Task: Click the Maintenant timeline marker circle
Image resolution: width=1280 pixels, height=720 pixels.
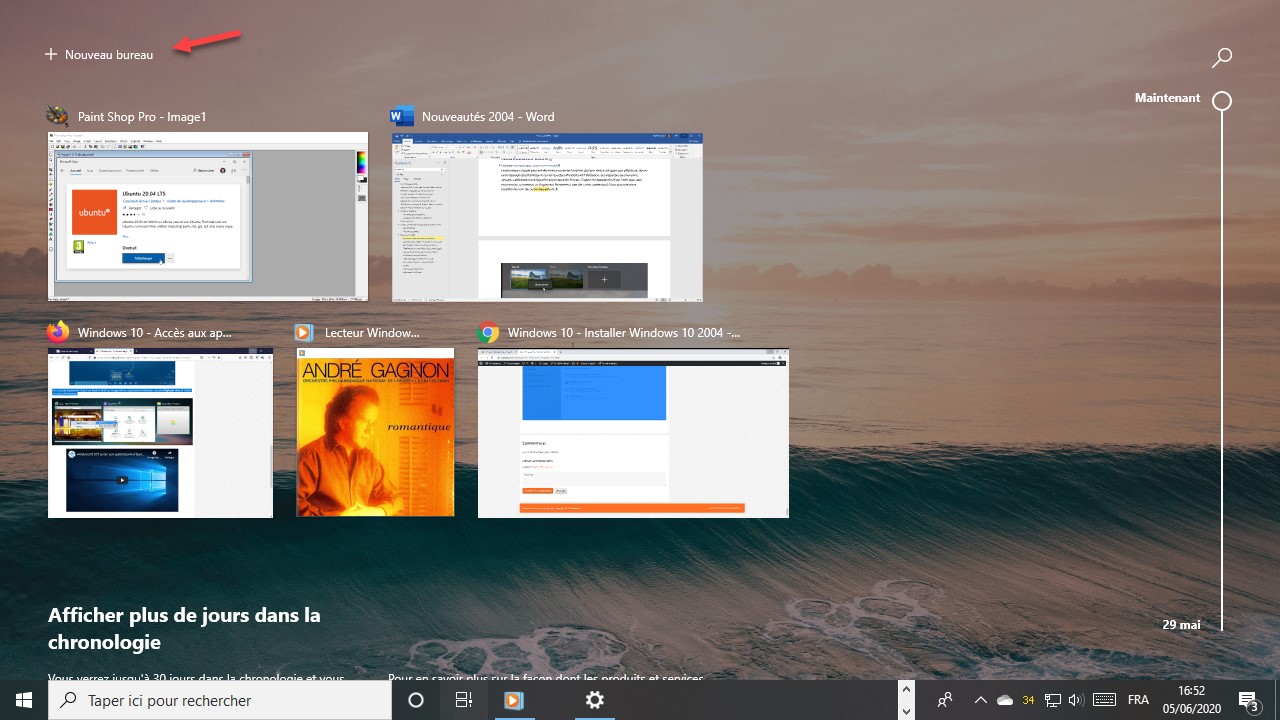Action: click(x=1221, y=101)
